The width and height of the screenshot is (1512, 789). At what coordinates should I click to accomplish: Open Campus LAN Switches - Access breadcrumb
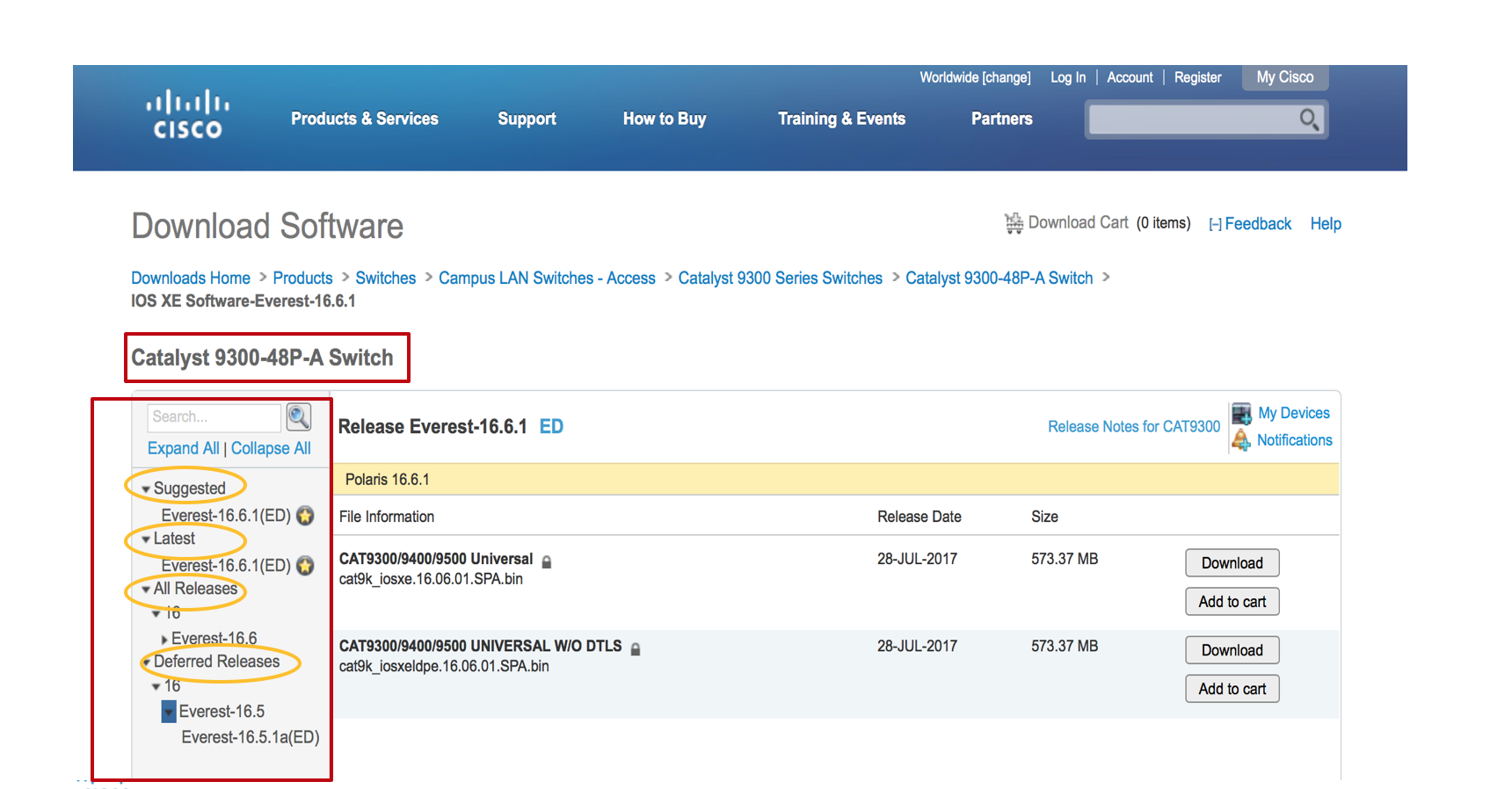coord(547,279)
